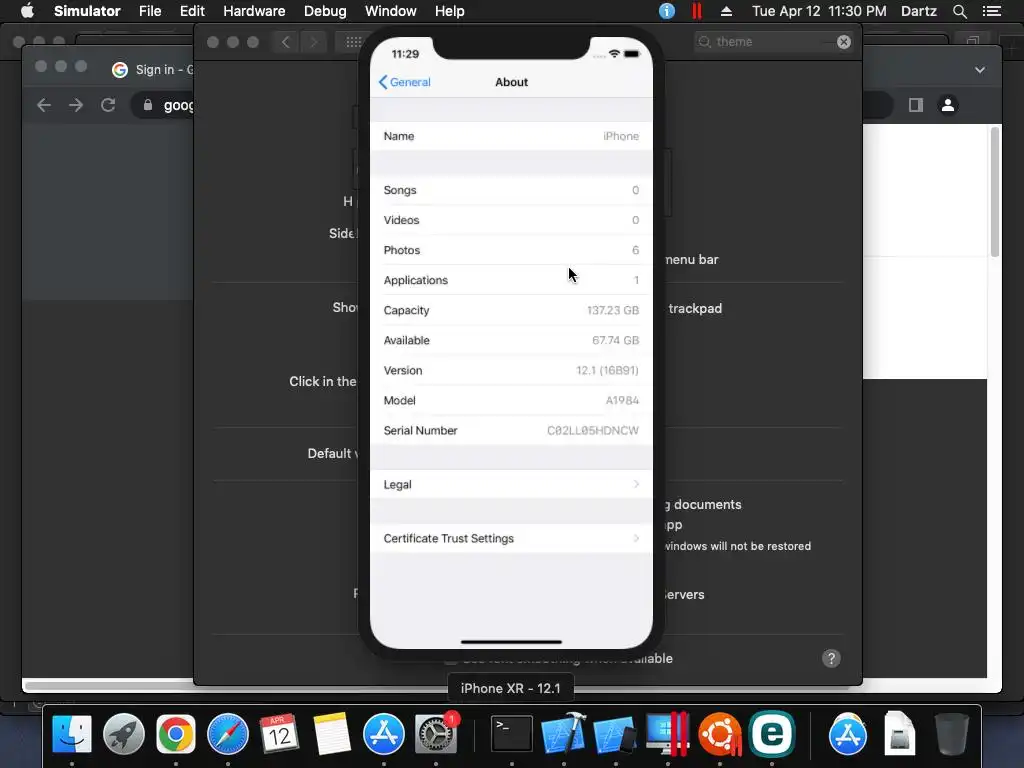Screen dimensions: 1024x768
Task: Select the Model A1984 row
Action: [x=511, y=400]
